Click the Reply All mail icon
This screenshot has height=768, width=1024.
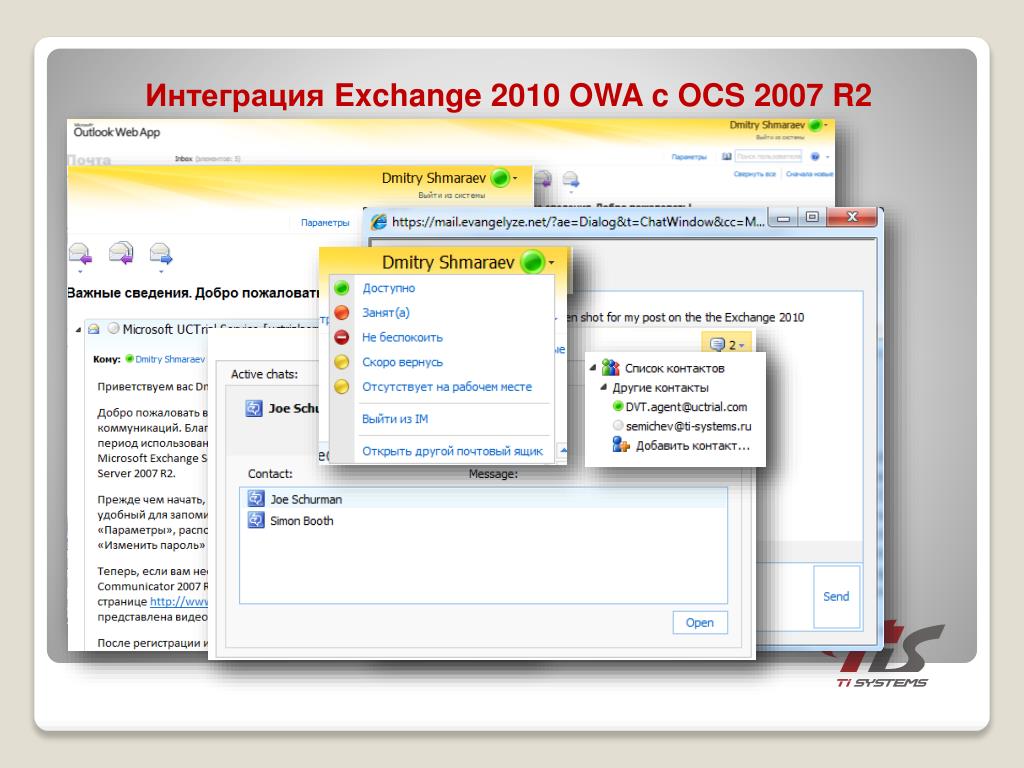click(121, 253)
